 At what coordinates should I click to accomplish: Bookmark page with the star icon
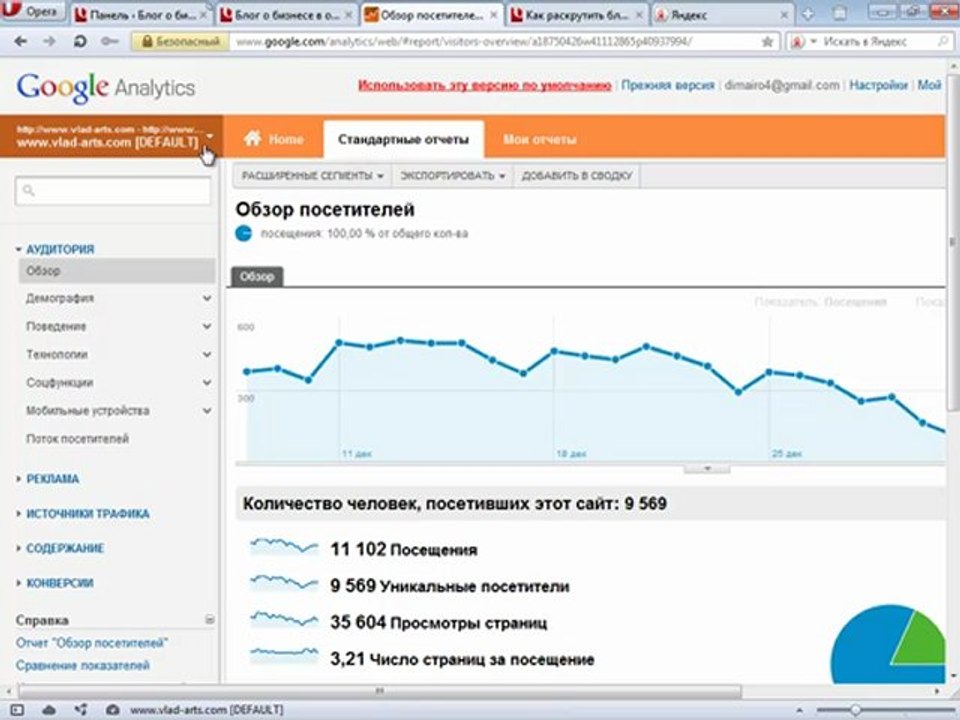(x=767, y=42)
